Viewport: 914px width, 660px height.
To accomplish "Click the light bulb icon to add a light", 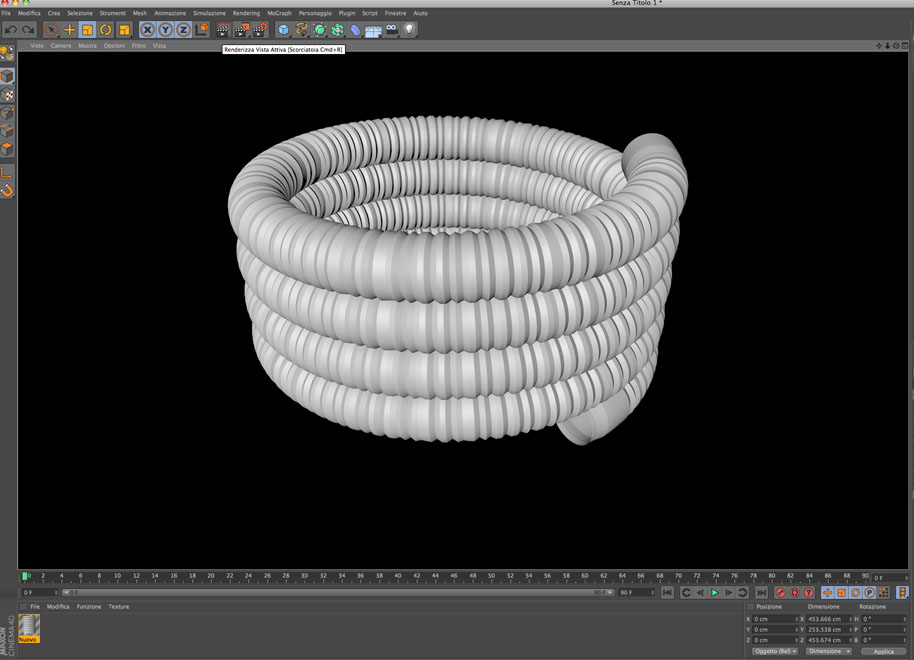I will click(409, 30).
